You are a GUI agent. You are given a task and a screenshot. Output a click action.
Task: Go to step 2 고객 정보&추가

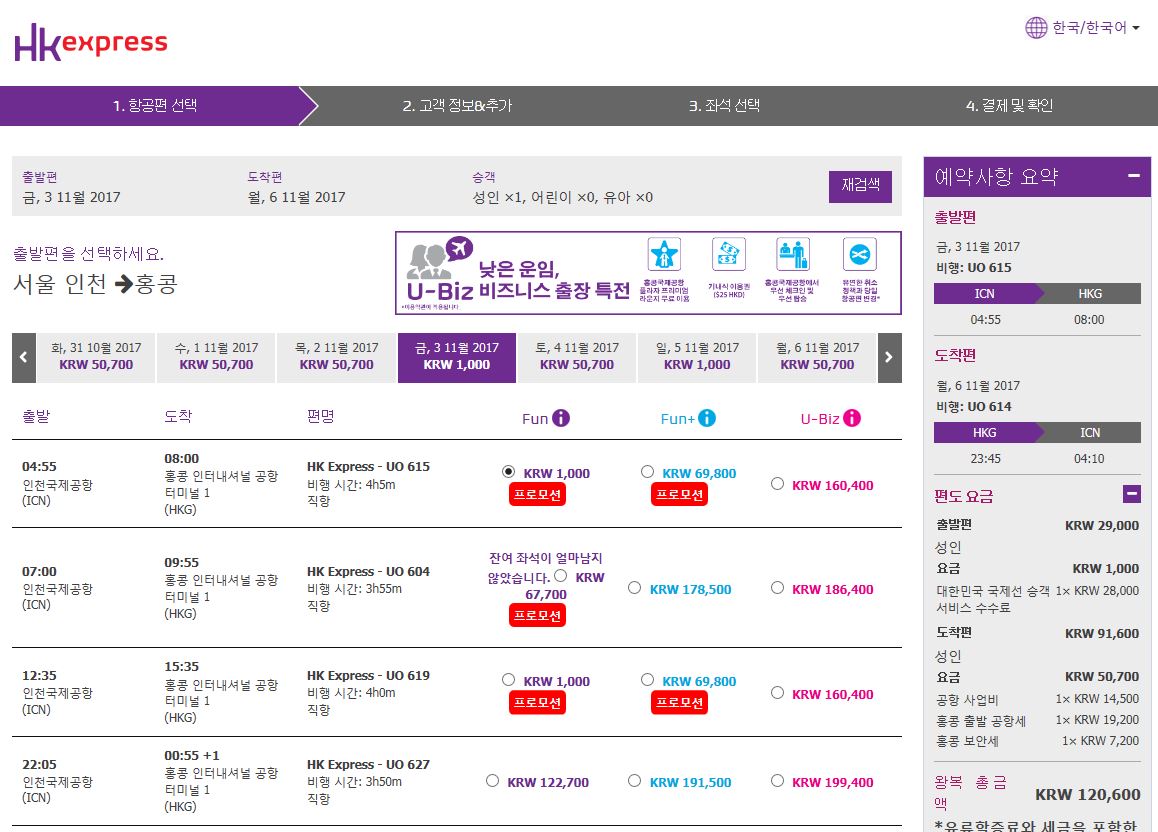457,106
